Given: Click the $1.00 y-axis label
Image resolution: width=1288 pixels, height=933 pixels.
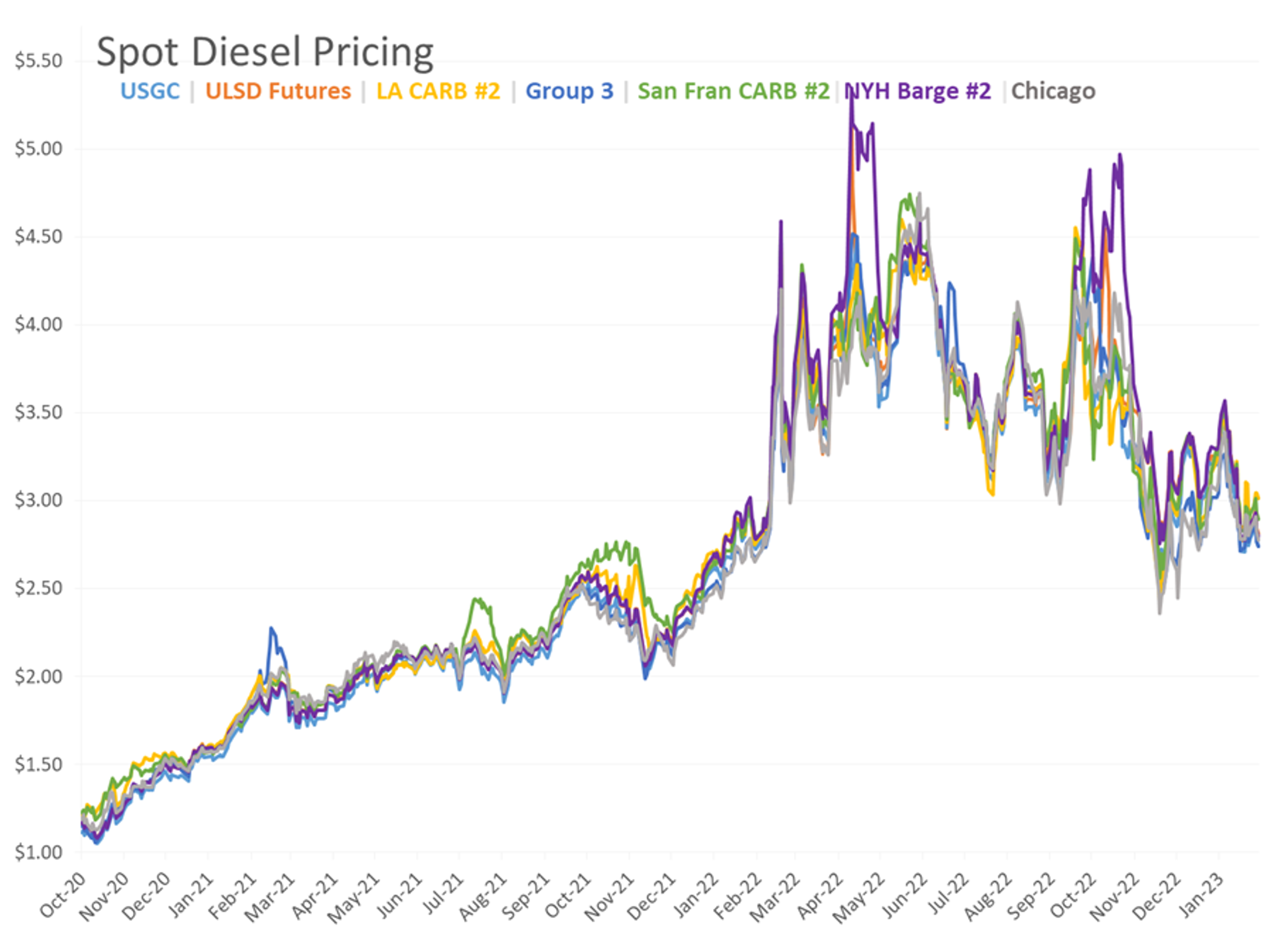Looking at the screenshot, I should [39, 852].
